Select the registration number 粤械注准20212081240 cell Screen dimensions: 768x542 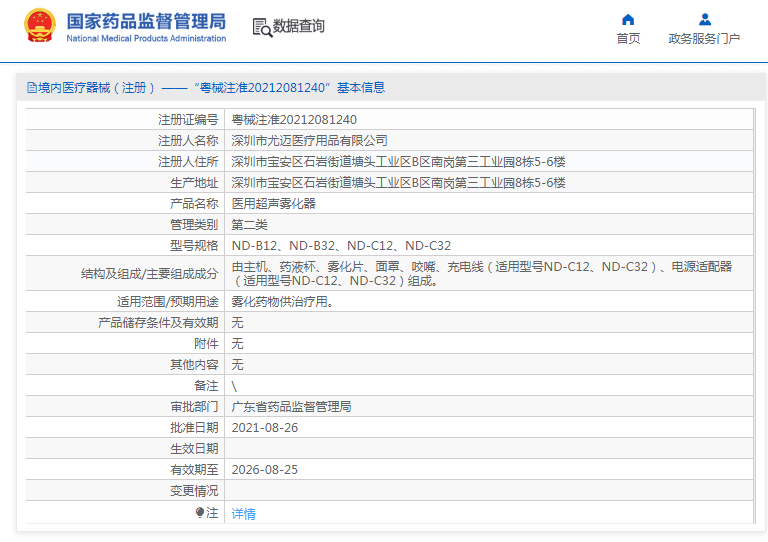pyautogui.click(x=294, y=119)
